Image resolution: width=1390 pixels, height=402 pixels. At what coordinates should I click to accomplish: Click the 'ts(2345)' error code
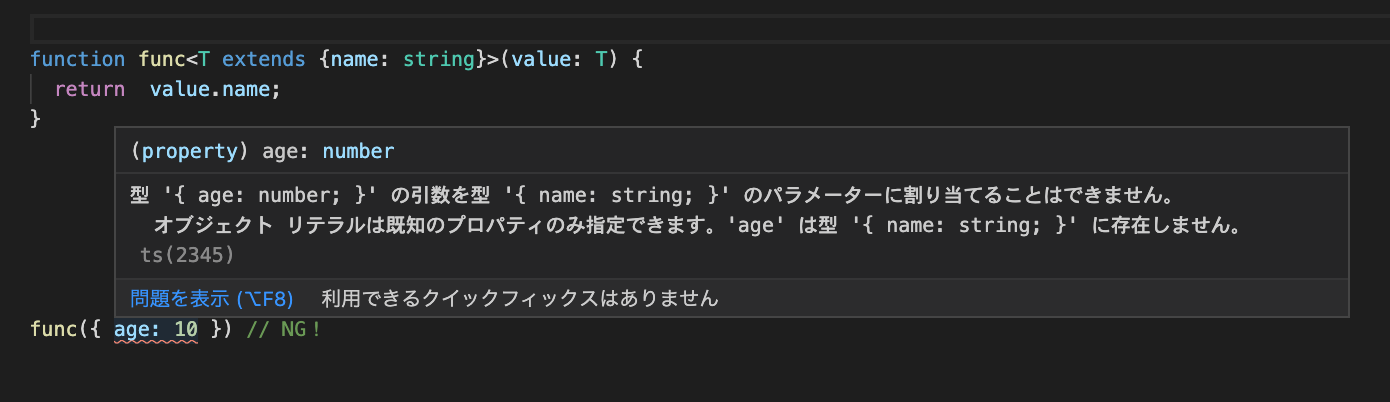(186, 255)
